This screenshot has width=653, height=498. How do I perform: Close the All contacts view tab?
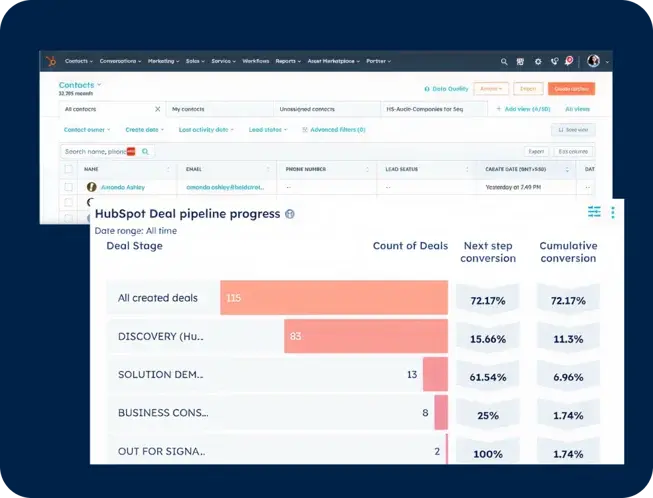157,109
